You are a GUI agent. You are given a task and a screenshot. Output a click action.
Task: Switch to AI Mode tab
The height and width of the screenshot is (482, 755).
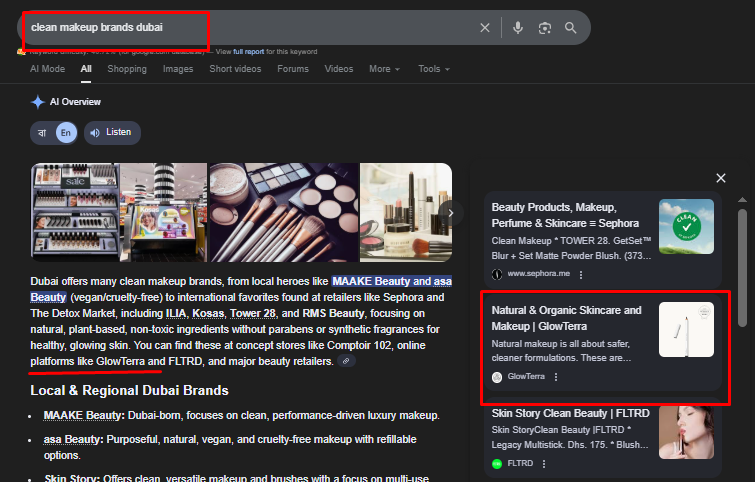(47, 69)
